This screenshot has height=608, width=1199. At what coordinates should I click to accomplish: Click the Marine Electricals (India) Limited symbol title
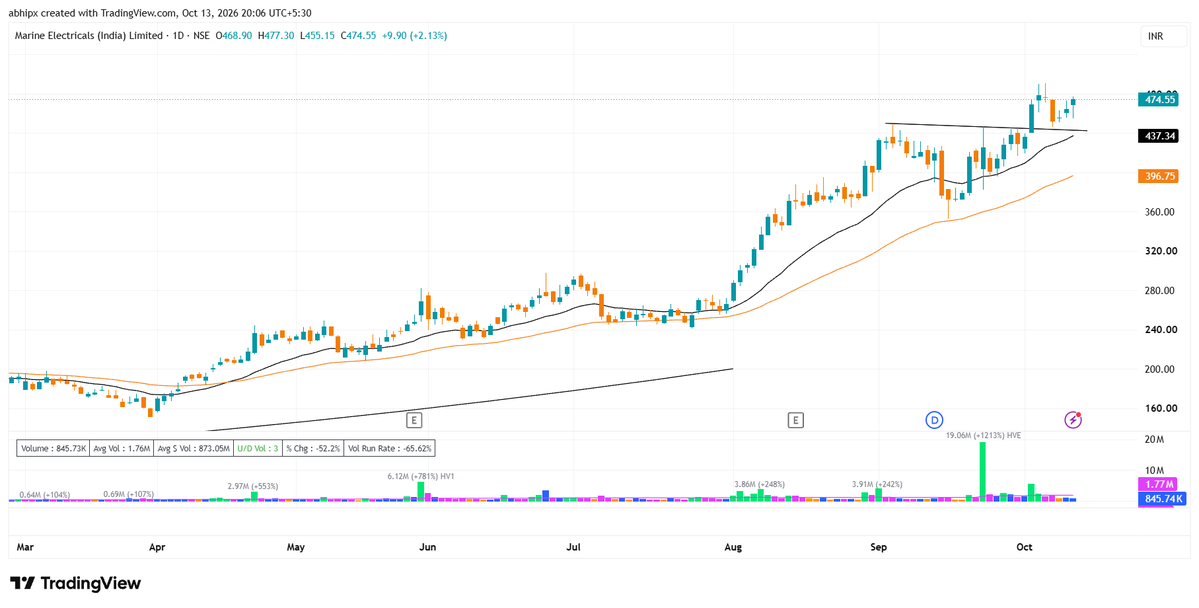(x=89, y=35)
